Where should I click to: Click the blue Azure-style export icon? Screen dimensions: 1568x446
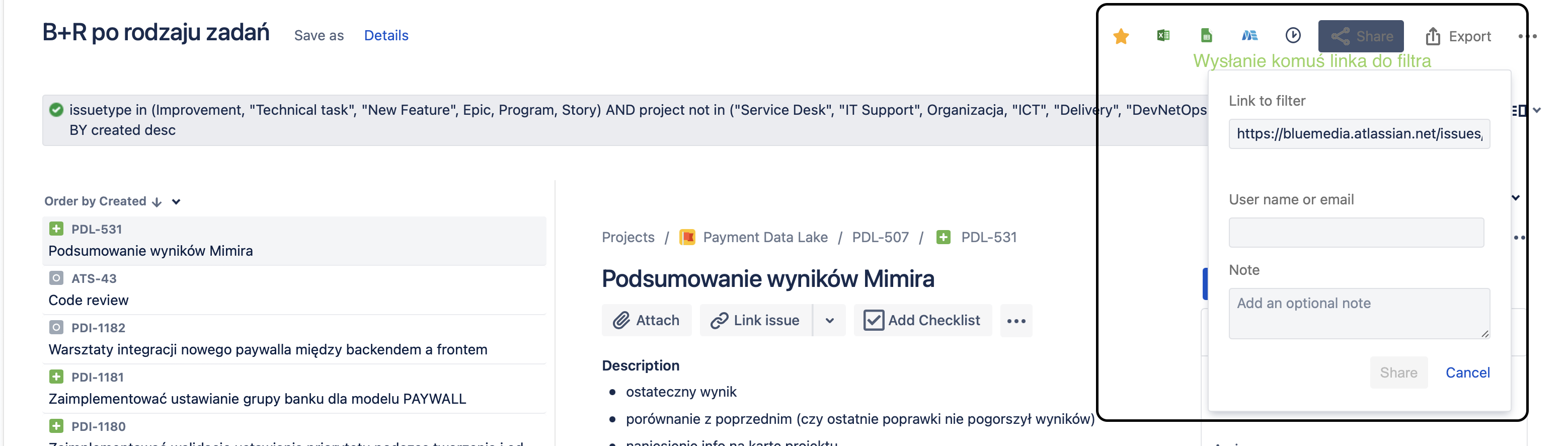coord(1249,36)
